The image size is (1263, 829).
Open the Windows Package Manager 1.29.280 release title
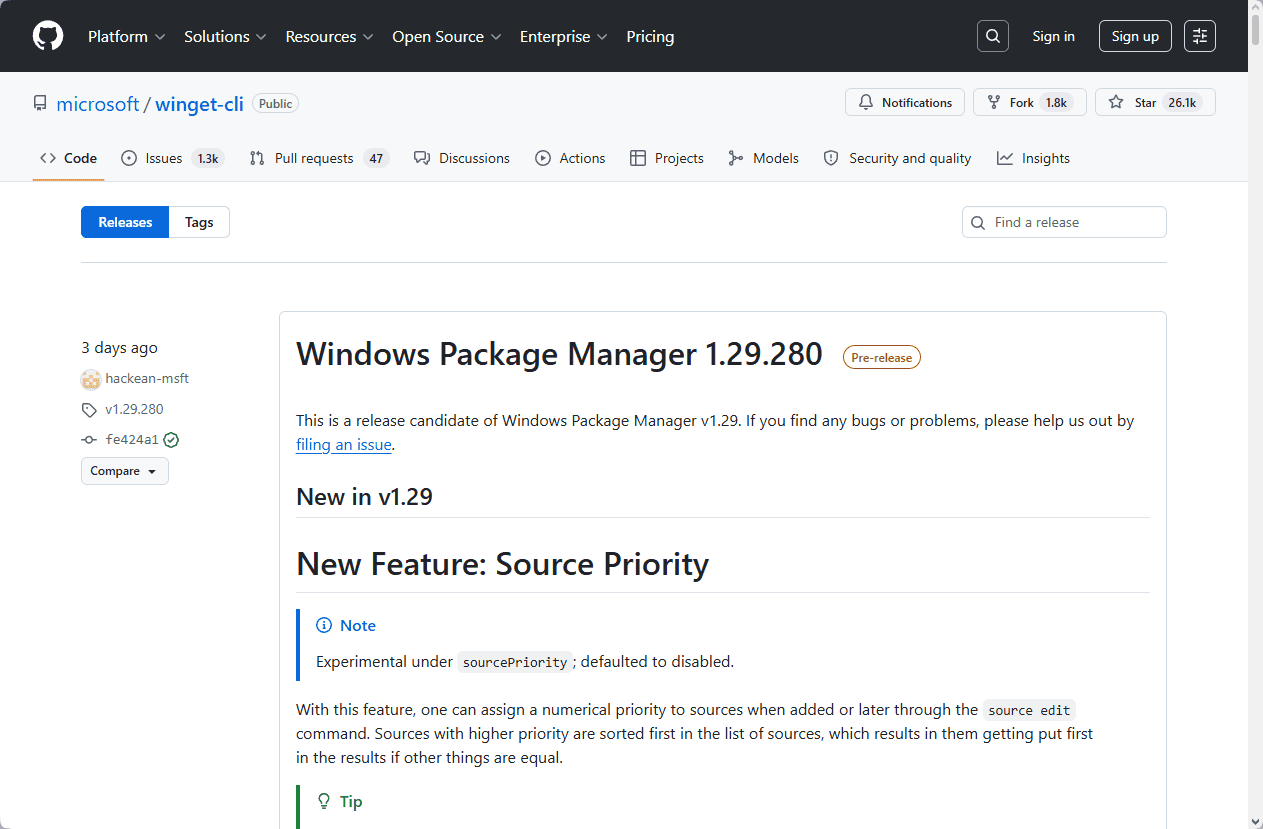(559, 354)
